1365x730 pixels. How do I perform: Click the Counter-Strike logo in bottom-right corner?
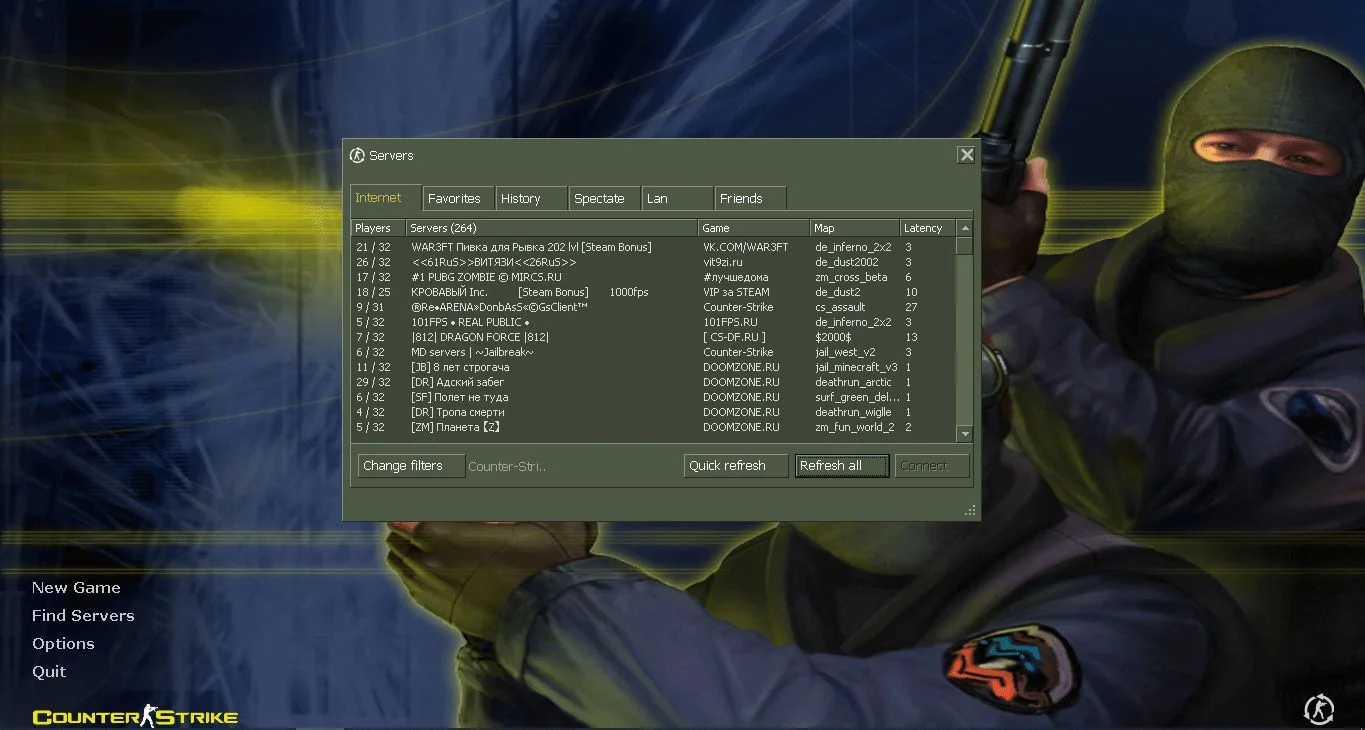pos(1319,709)
